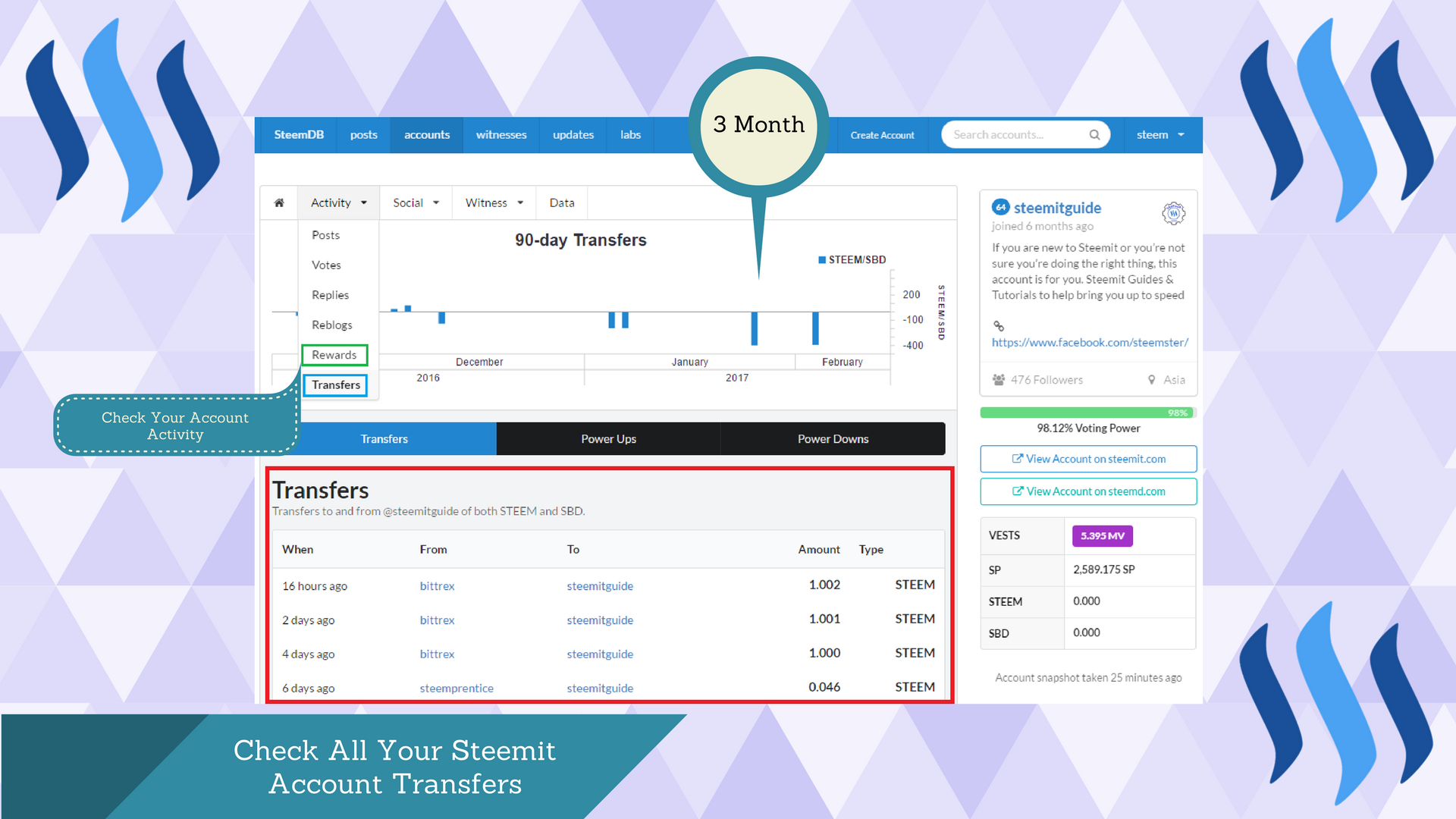Click the steemitguide profile avatar badge

1173,214
